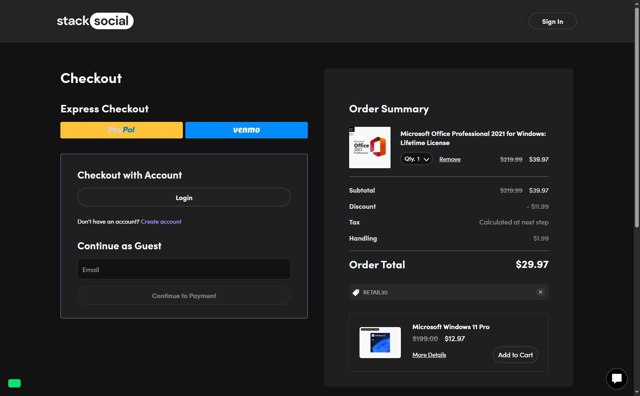Click the page vertical scrollbar
Screen dimensions: 640x396
[637, 118]
